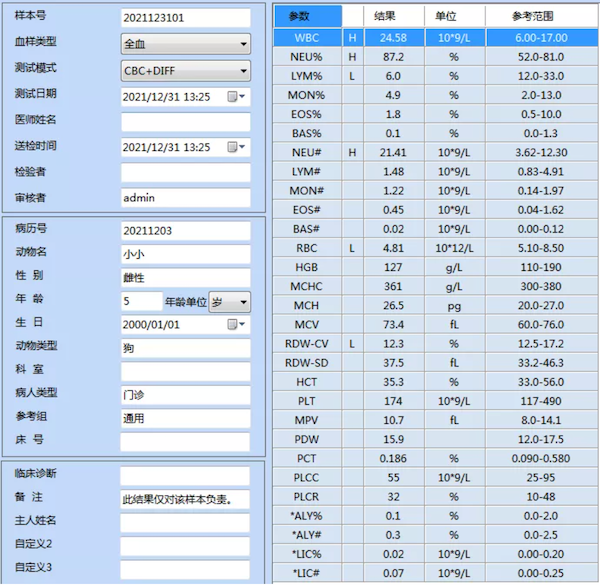The image size is (600, 585).
Task: Click the 动物类型 field containing 狗
Action: 186,348
